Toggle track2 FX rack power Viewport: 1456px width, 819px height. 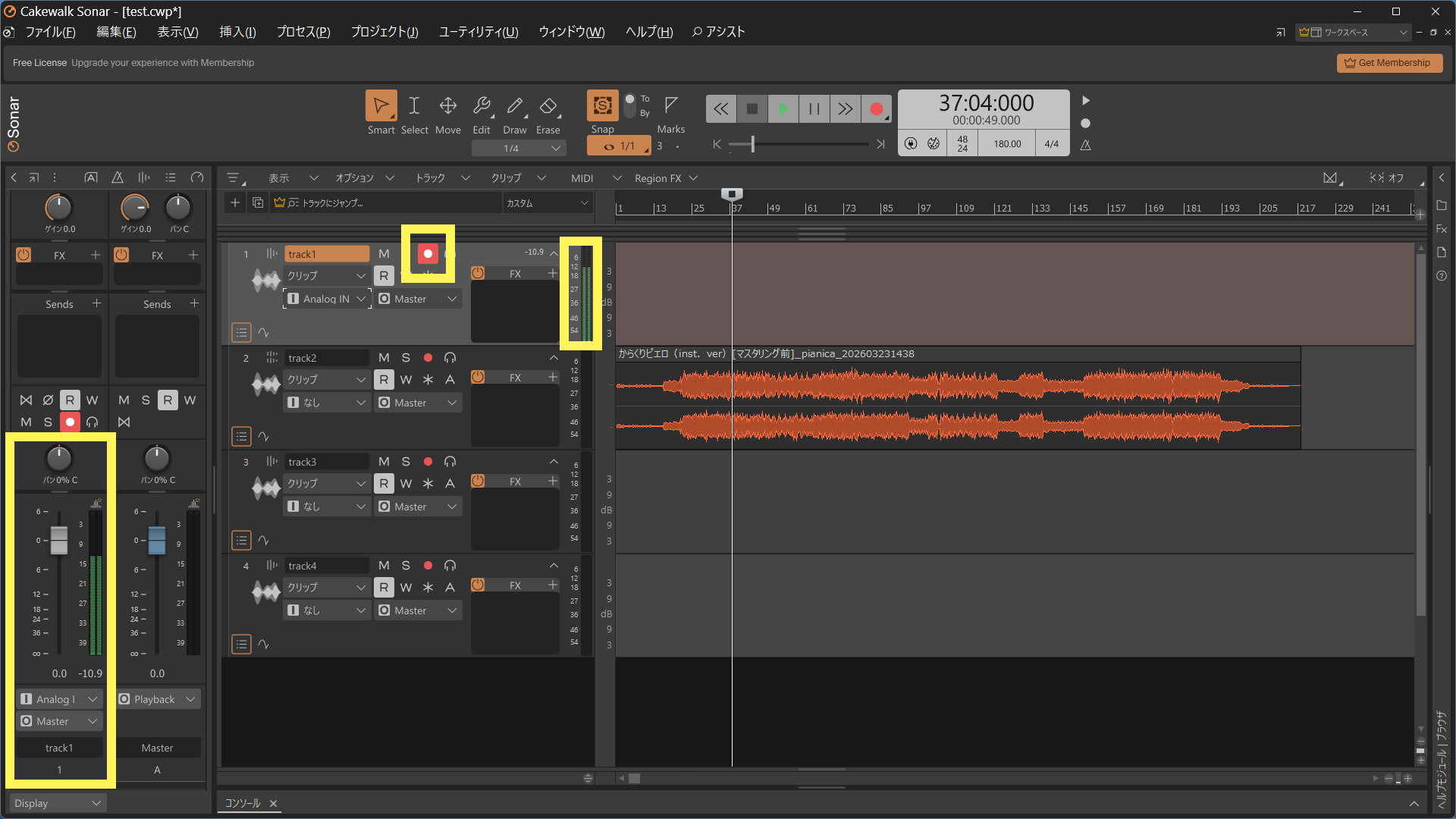pyautogui.click(x=478, y=377)
